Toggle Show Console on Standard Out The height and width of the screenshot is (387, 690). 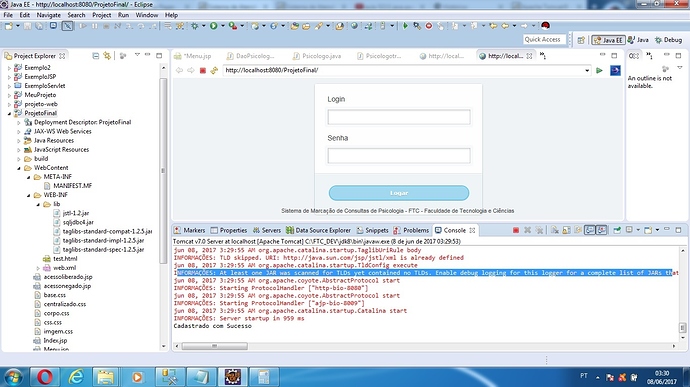click(x=590, y=230)
